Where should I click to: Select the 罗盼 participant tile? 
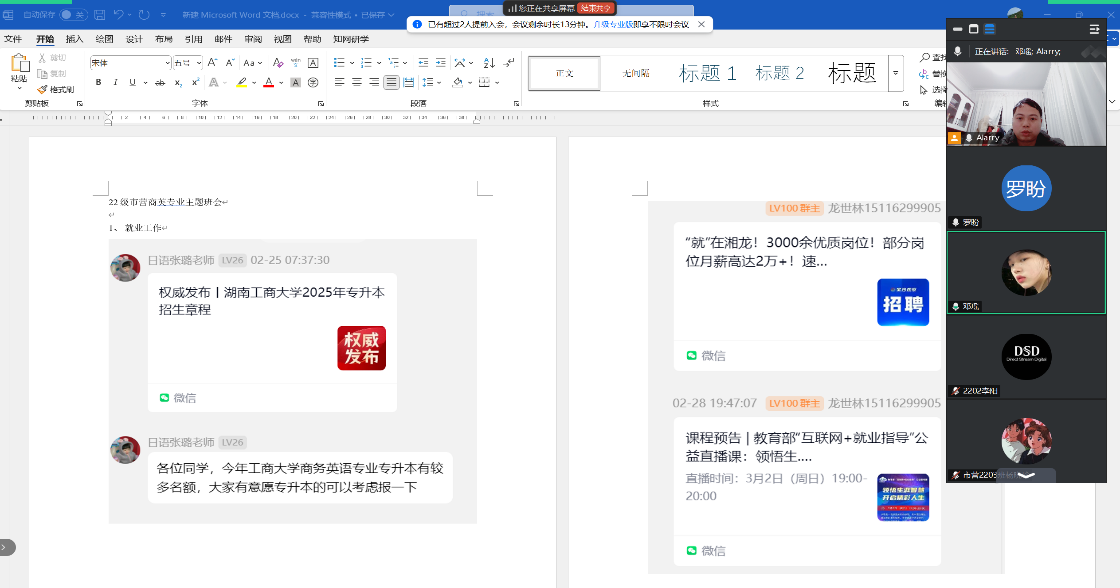point(1026,189)
